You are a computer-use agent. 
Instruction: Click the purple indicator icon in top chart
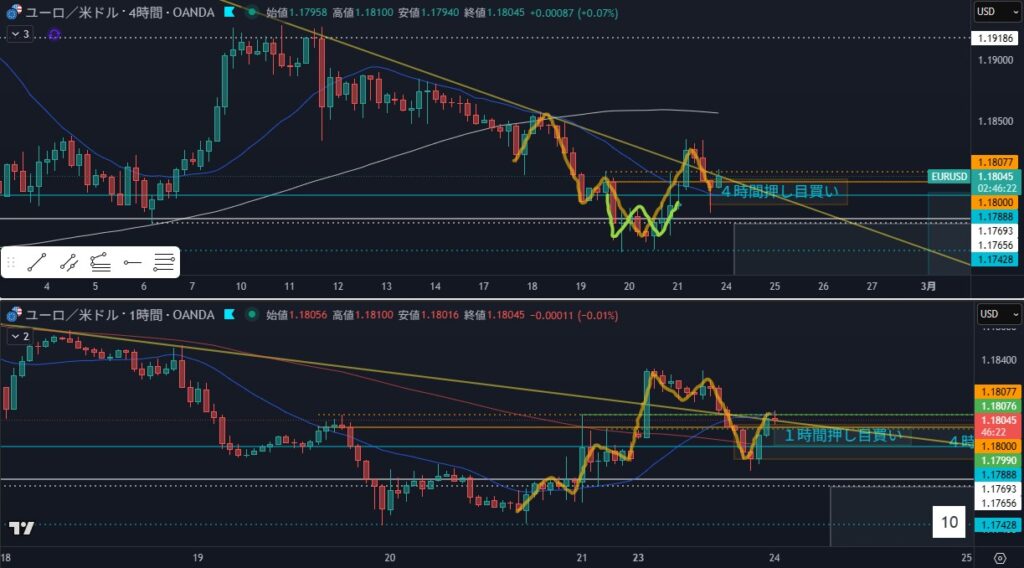[53, 34]
